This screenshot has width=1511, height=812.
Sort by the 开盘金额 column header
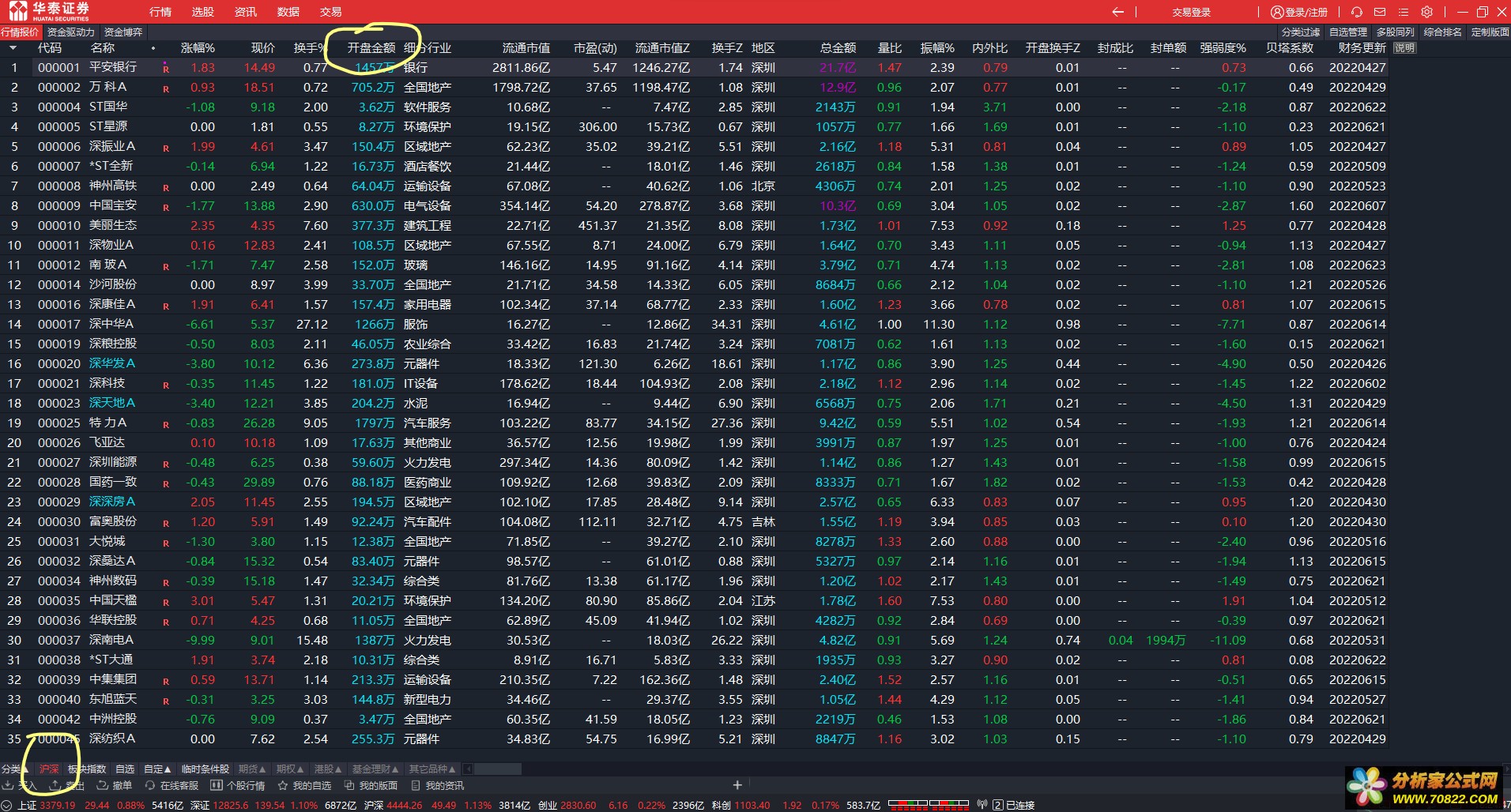point(371,48)
